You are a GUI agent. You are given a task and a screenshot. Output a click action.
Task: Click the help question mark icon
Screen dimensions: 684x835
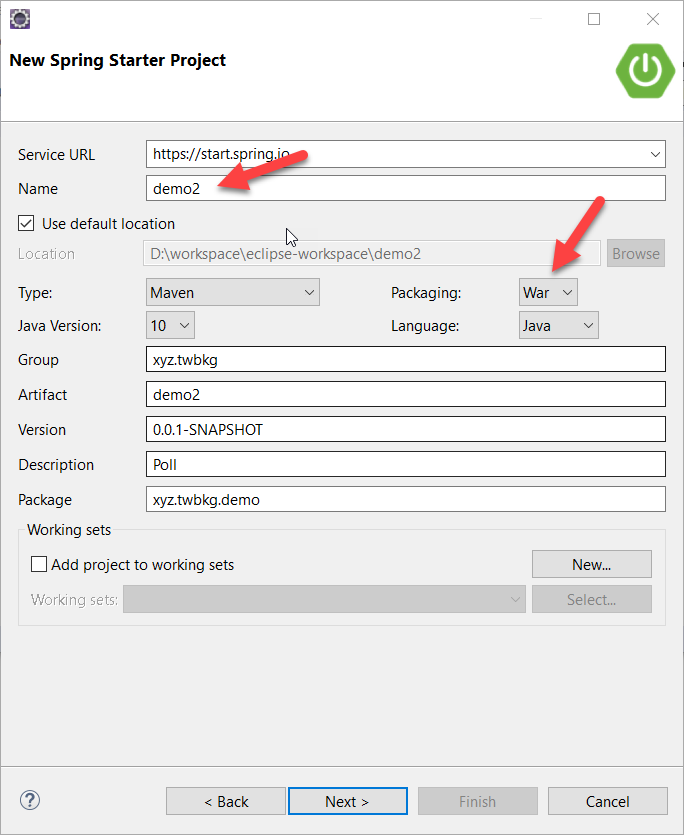click(x=30, y=800)
